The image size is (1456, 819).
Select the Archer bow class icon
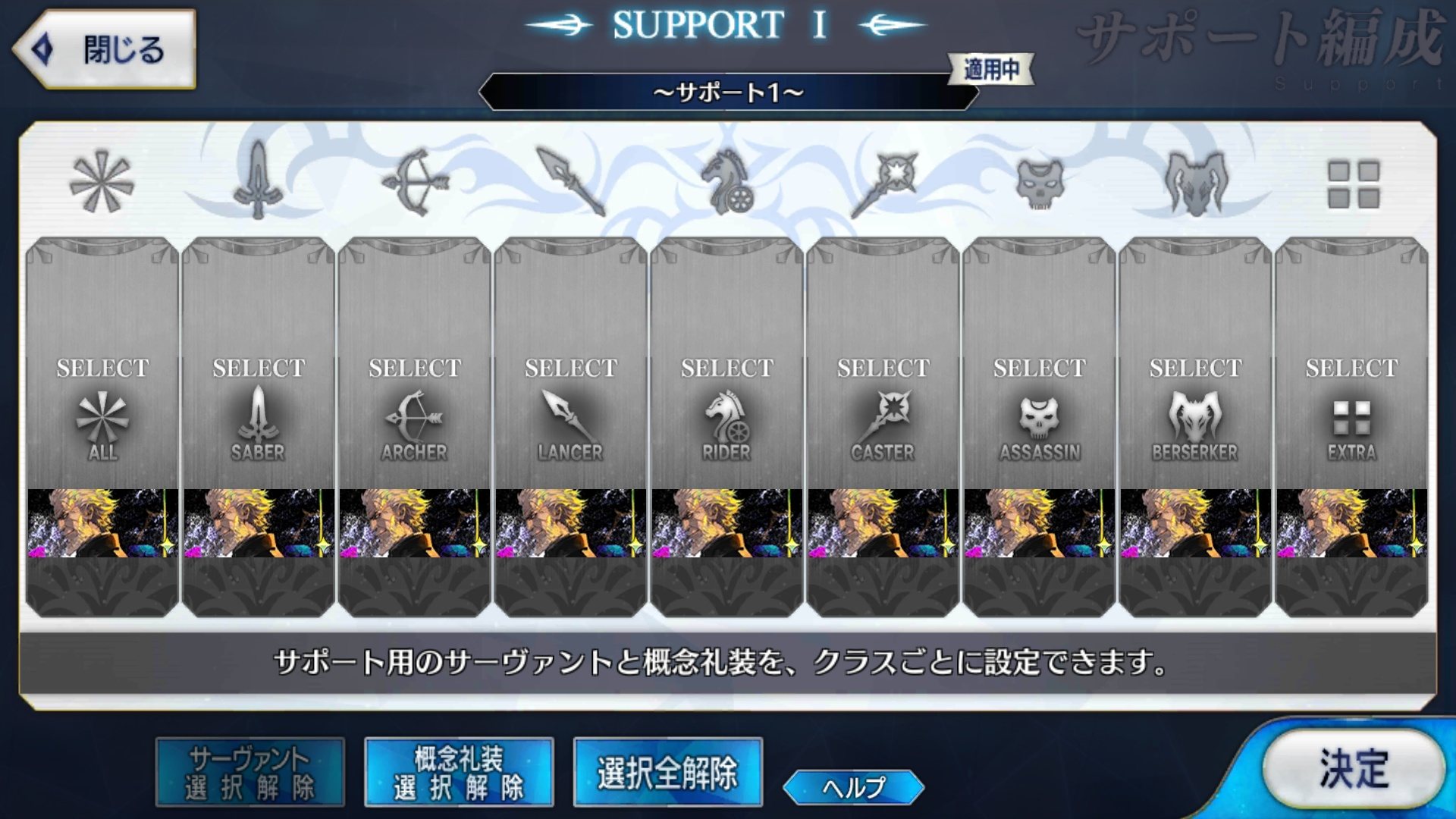415,182
